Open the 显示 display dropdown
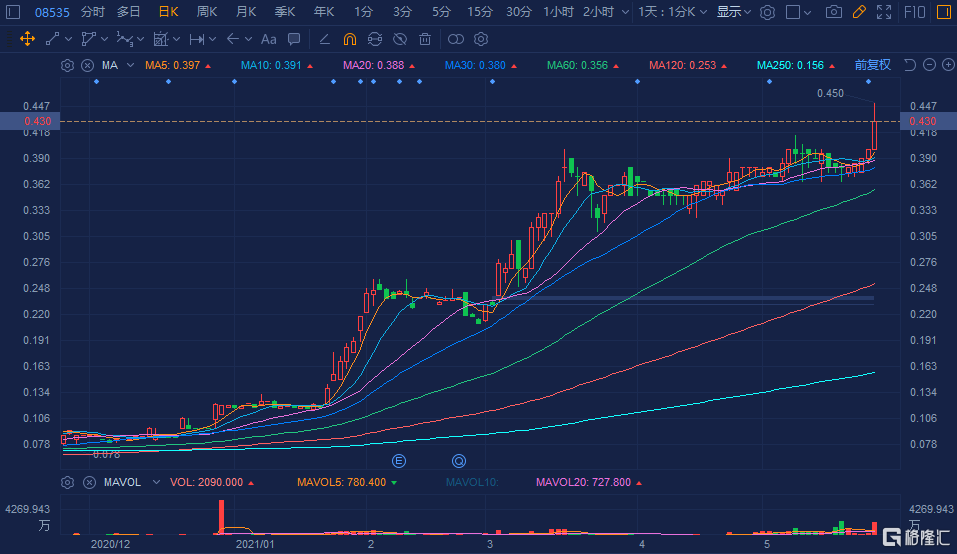Image resolution: width=957 pixels, height=554 pixels. point(735,12)
